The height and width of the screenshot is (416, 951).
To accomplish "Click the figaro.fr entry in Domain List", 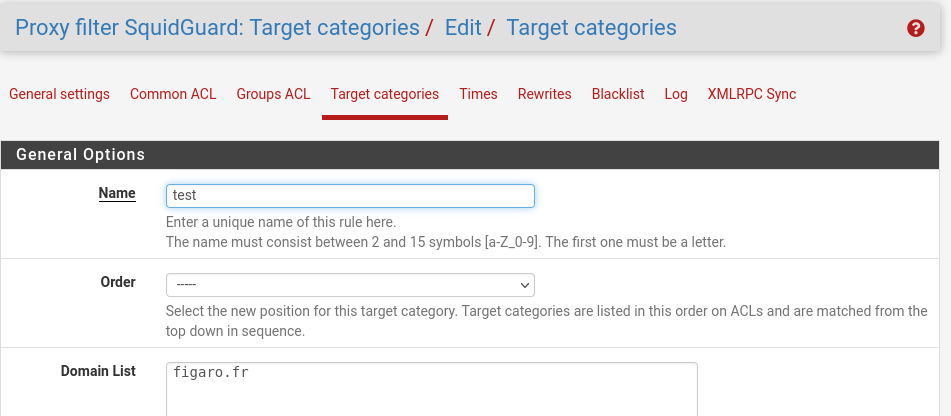I will coord(210,372).
